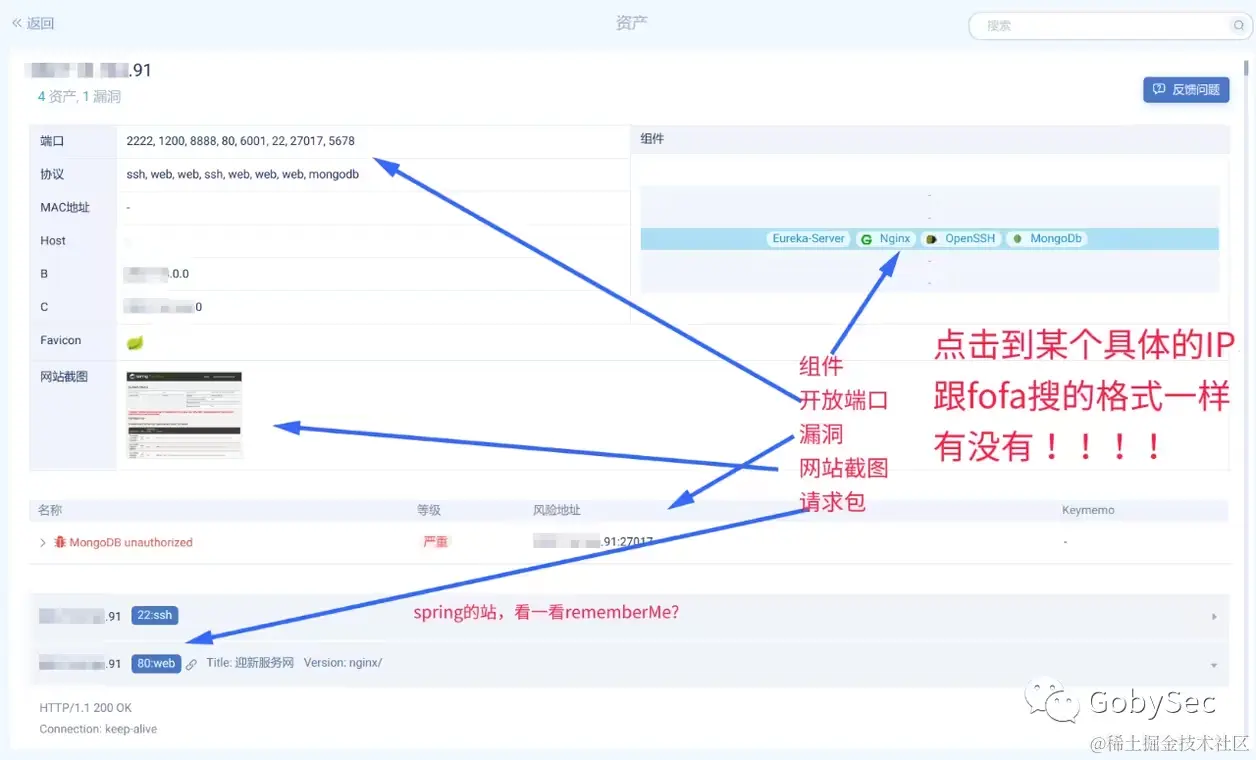The height and width of the screenshot is (760, 1256).
Task: Select the 22:ssh port badge
Action: 155,615
